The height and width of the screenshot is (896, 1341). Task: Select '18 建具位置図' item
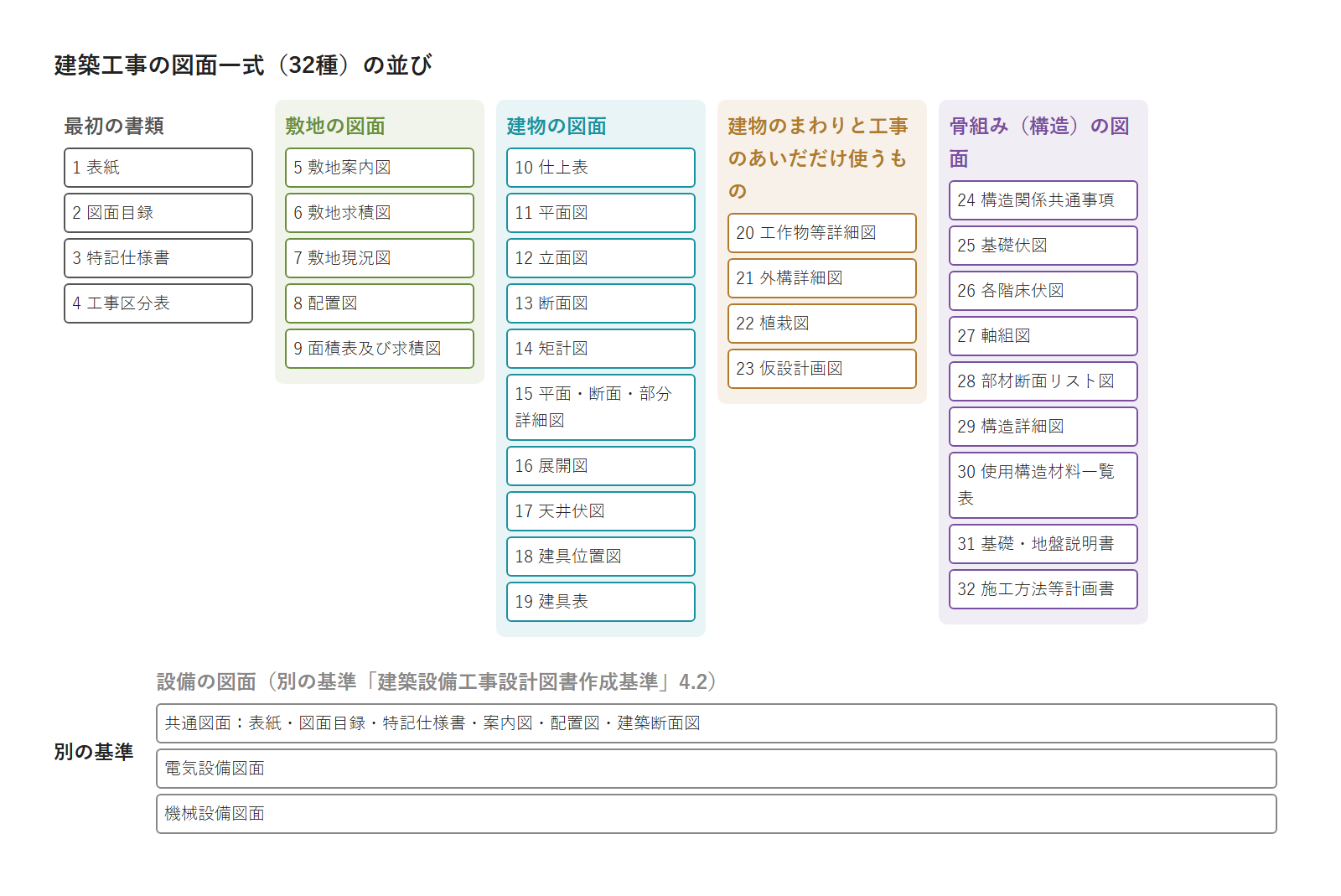[x=601, y=557]
